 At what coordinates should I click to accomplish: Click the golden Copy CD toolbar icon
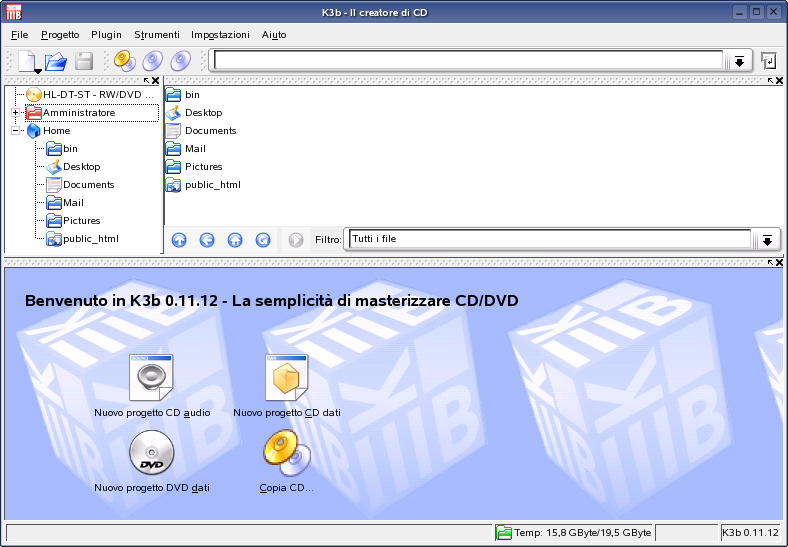click(x=125, y=61)
